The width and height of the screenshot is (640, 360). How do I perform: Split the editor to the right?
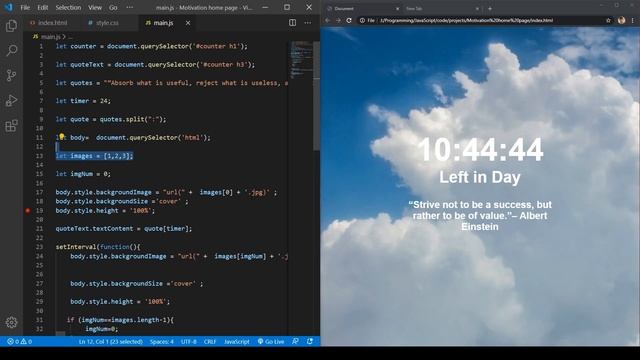[x=293, y=23]
